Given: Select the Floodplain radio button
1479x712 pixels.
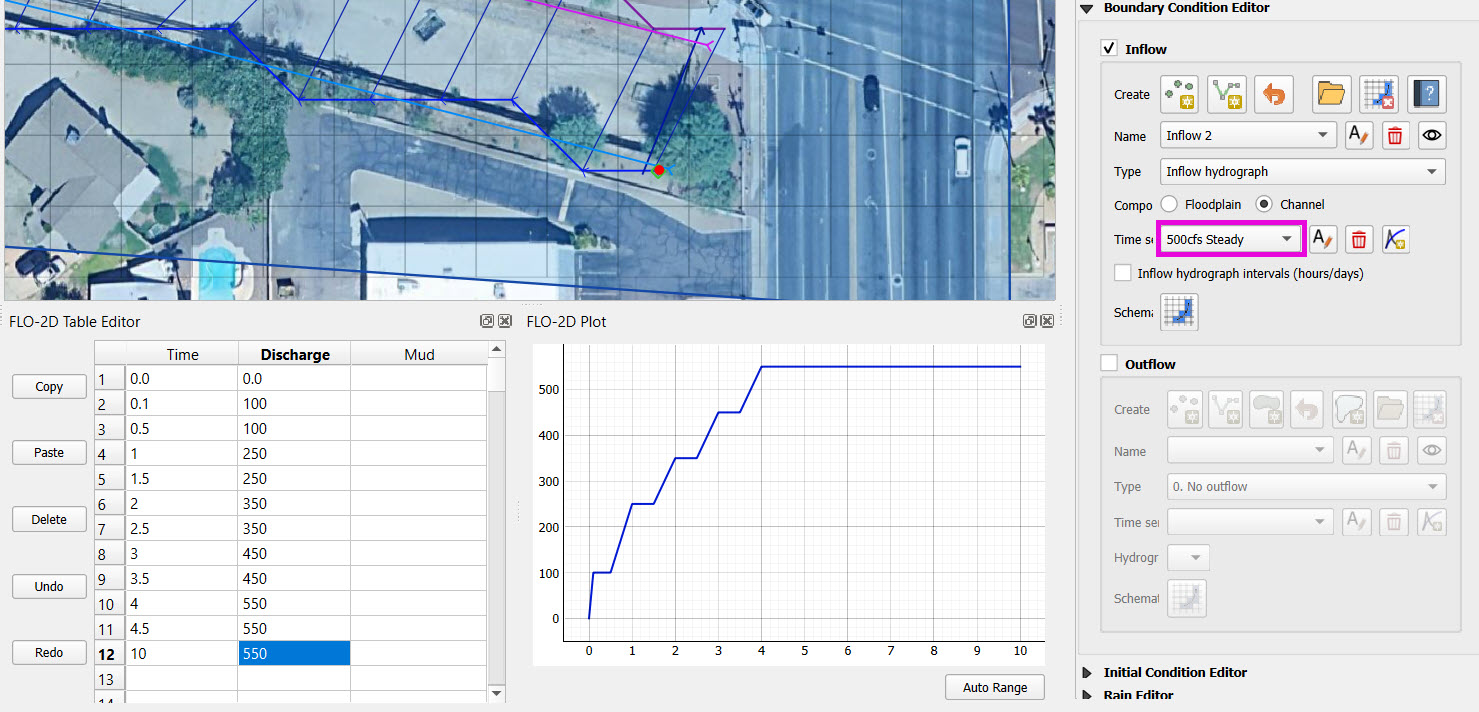Looking at the screenshot, I should pos(1169,204).
